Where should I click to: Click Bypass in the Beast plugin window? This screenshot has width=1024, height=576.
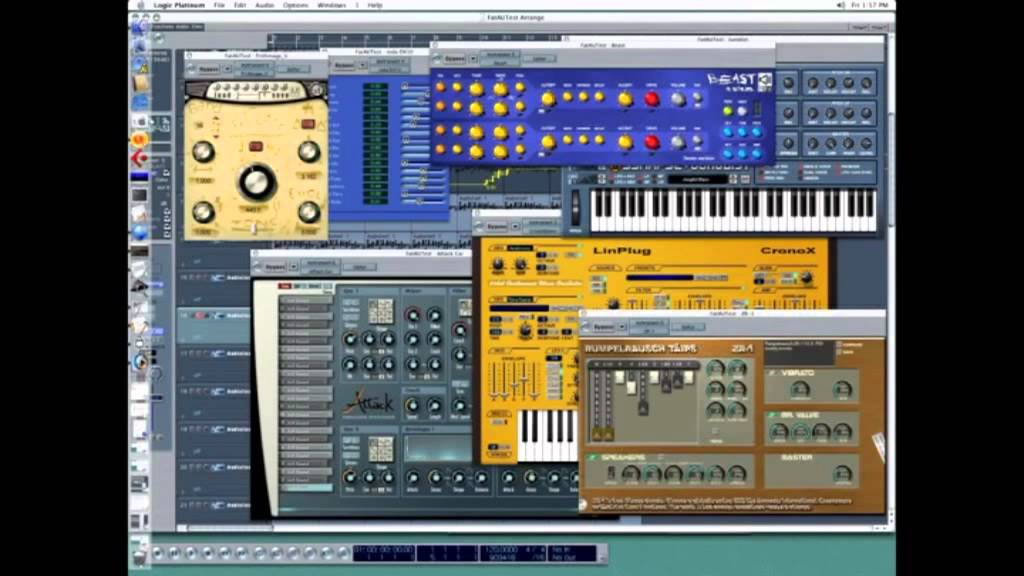455,59
